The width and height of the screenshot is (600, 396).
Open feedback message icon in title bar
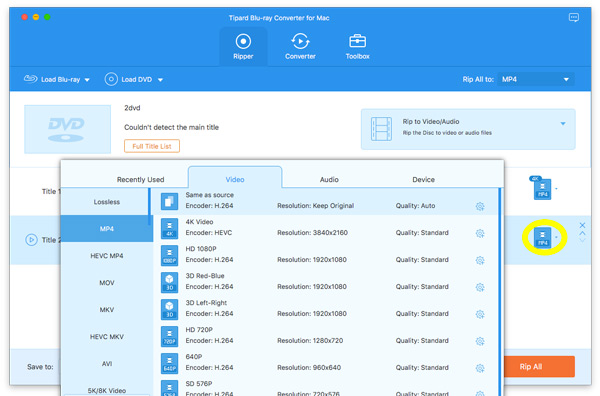pos(574,18)
